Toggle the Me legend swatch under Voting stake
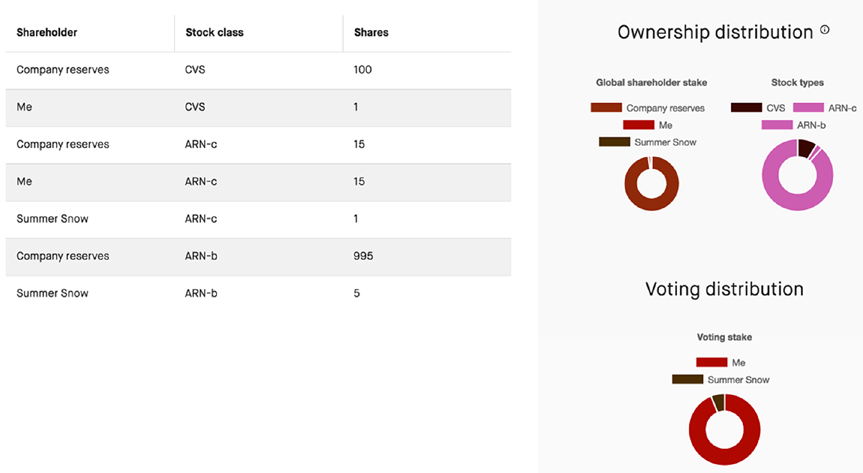The height and width of the screenshot is (473, 863). [x=711, y=363]
